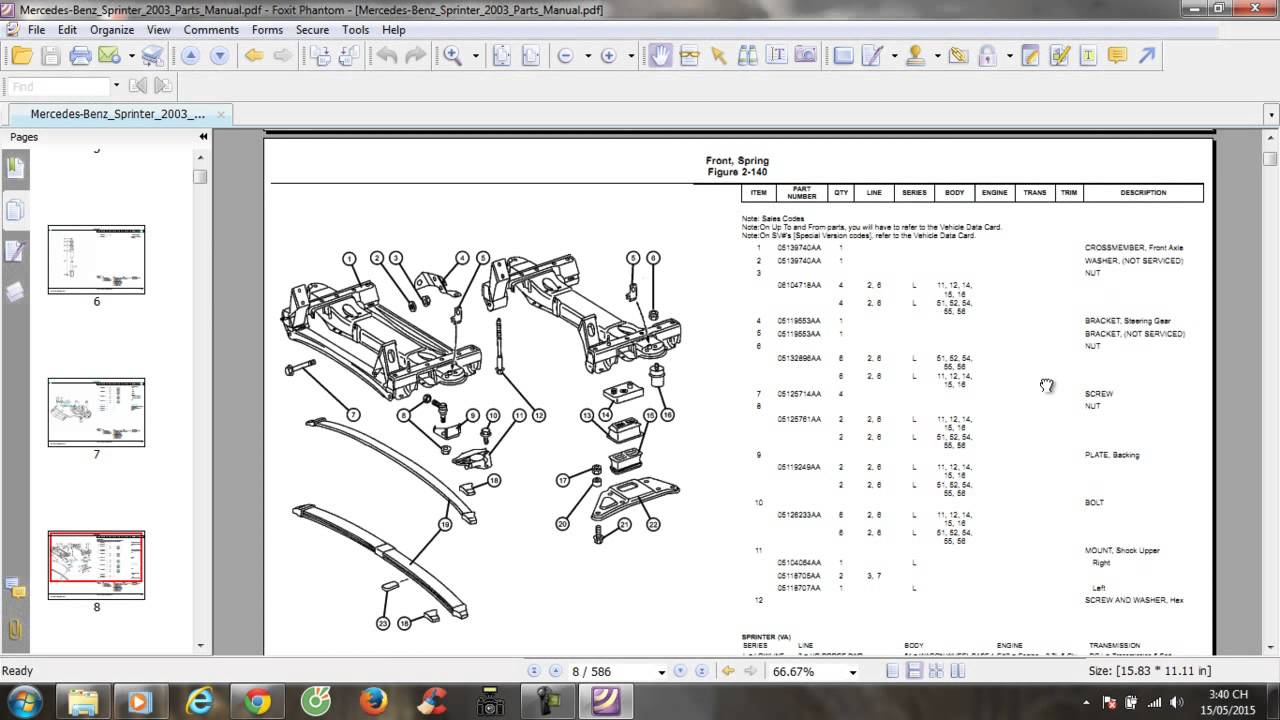Select the blue Arrow drawing tool
Image resolution: width=1280 pixels, height=720 pixels.
tap(1147, 56)
